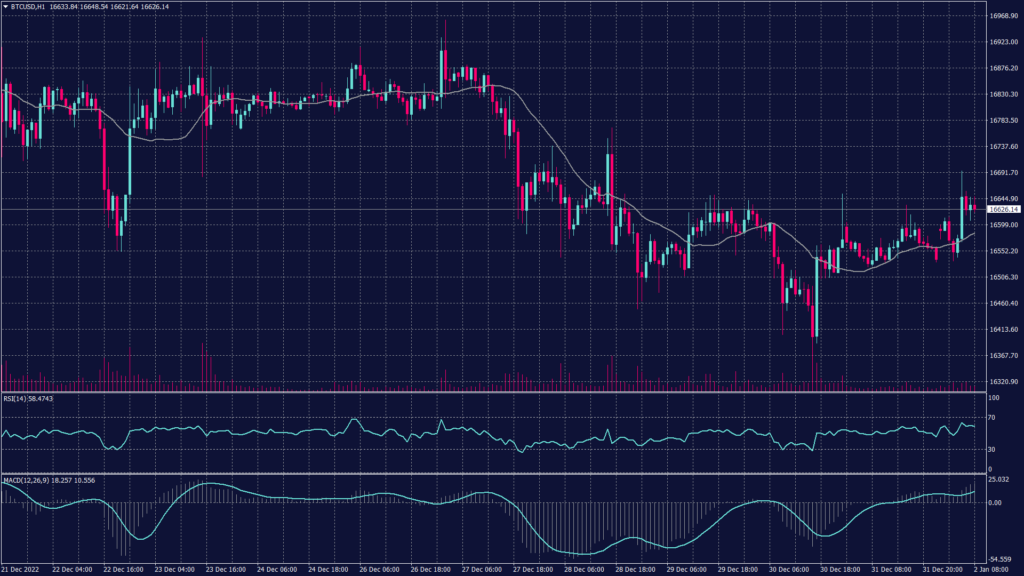This screenshot has width=1024, height=576.
Task: Click the 21 Dec 2022 date label
Action: pyautogui.click(x=22, y=569)
